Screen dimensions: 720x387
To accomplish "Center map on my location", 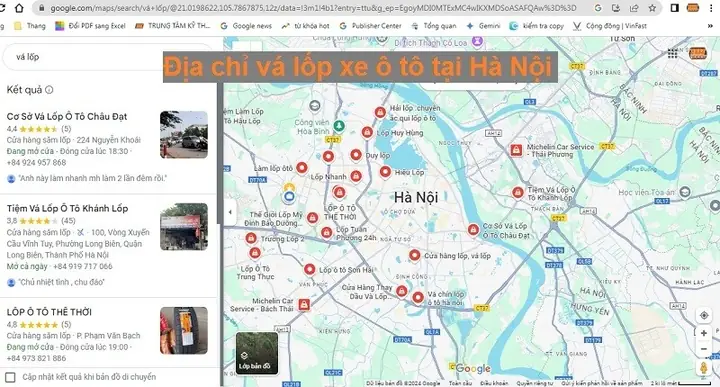I will 703,315.
